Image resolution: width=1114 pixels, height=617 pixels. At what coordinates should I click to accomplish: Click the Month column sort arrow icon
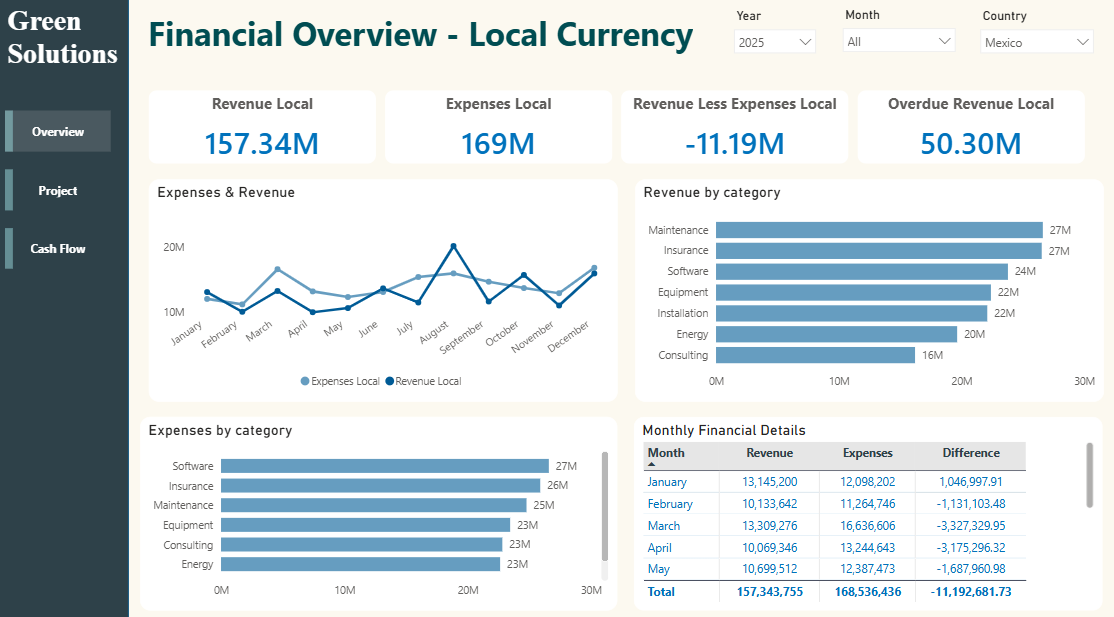click(x=651, y=464)
